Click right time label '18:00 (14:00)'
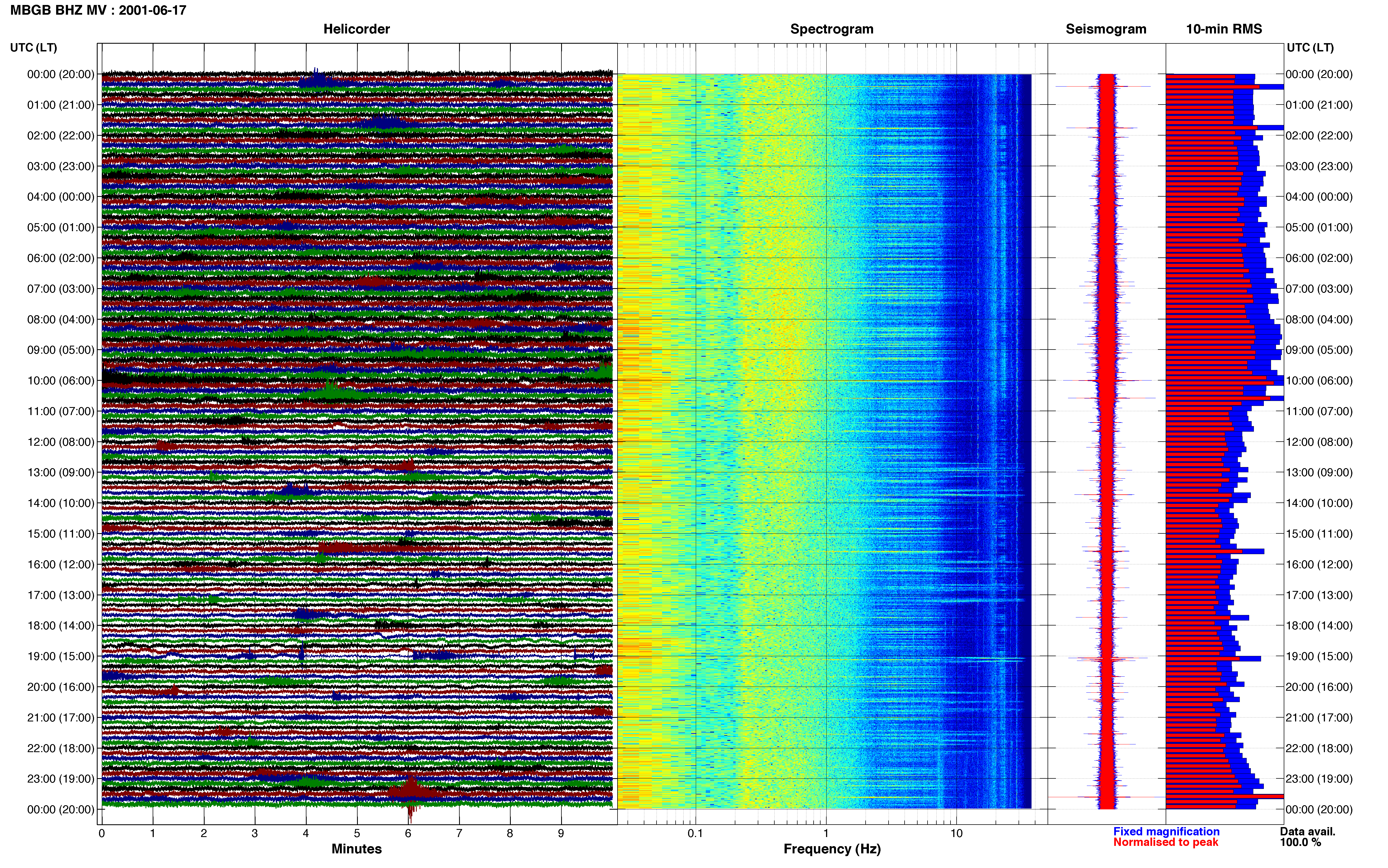The image size is (1388, 868). pos(1319,626)
